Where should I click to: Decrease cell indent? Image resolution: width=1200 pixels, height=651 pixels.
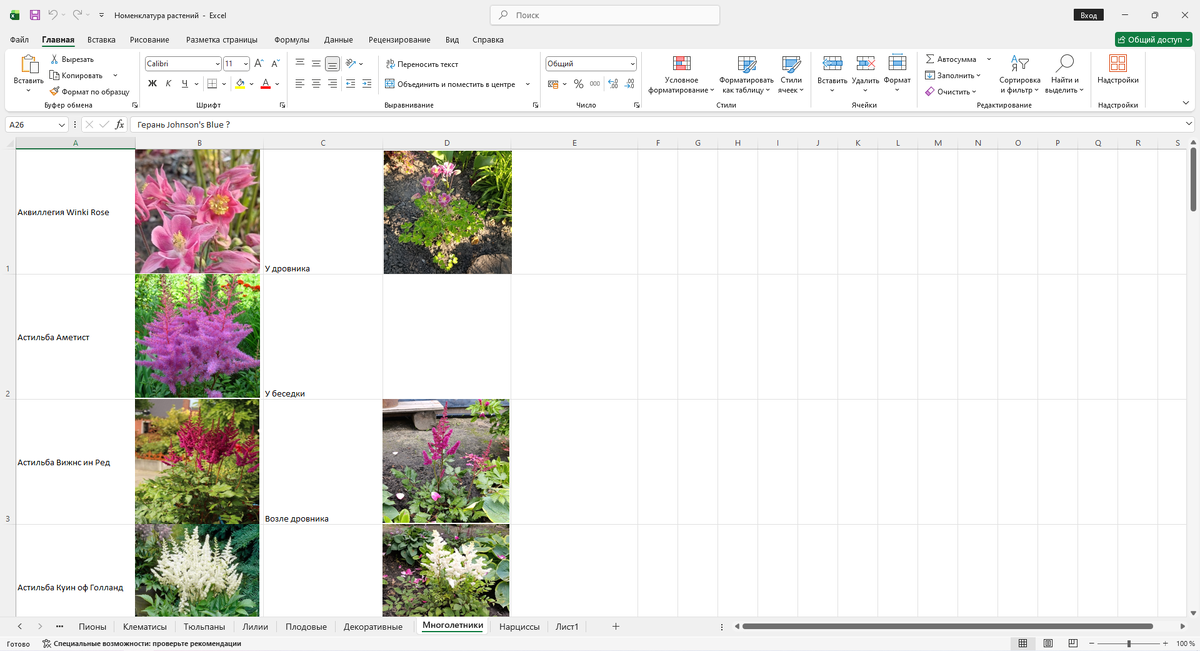click(350, 84)
